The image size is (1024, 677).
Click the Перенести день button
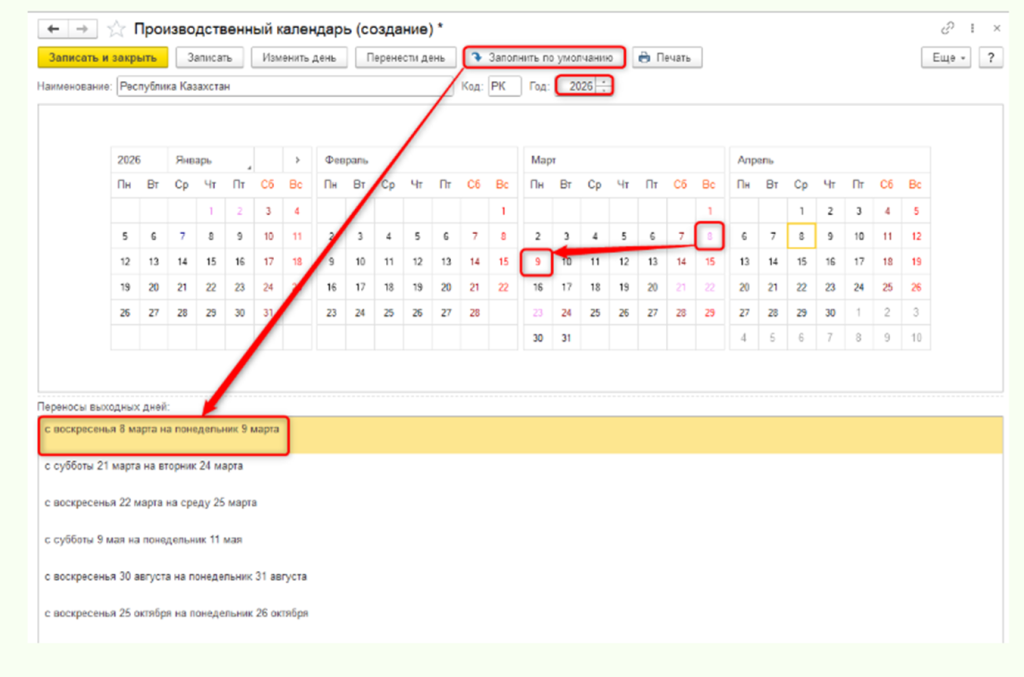point(405,58)
